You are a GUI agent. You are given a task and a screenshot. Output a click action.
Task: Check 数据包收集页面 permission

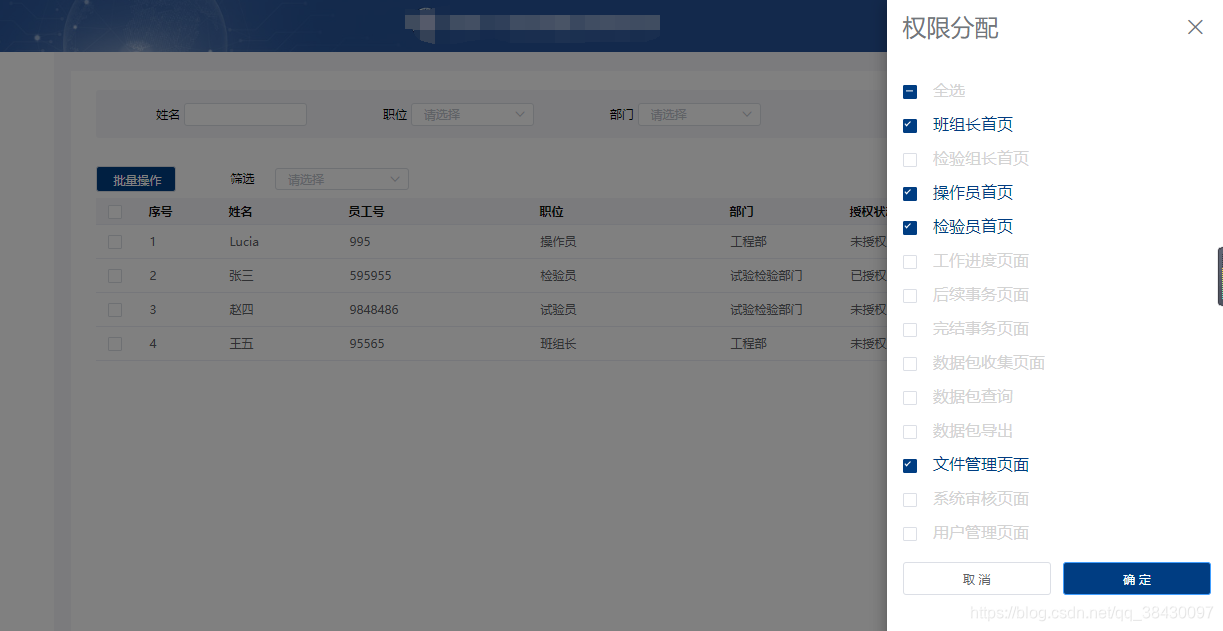click(x=909, y=363)
